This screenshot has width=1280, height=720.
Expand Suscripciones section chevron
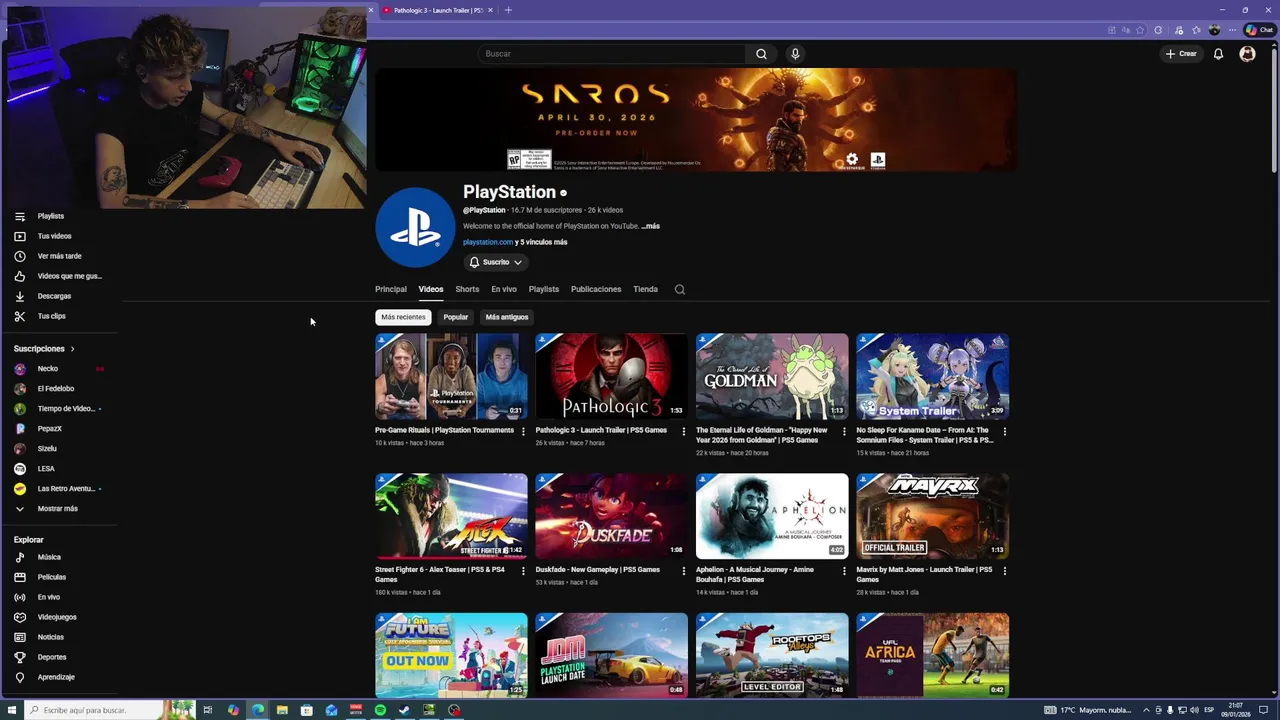click(x=72, y=349)
